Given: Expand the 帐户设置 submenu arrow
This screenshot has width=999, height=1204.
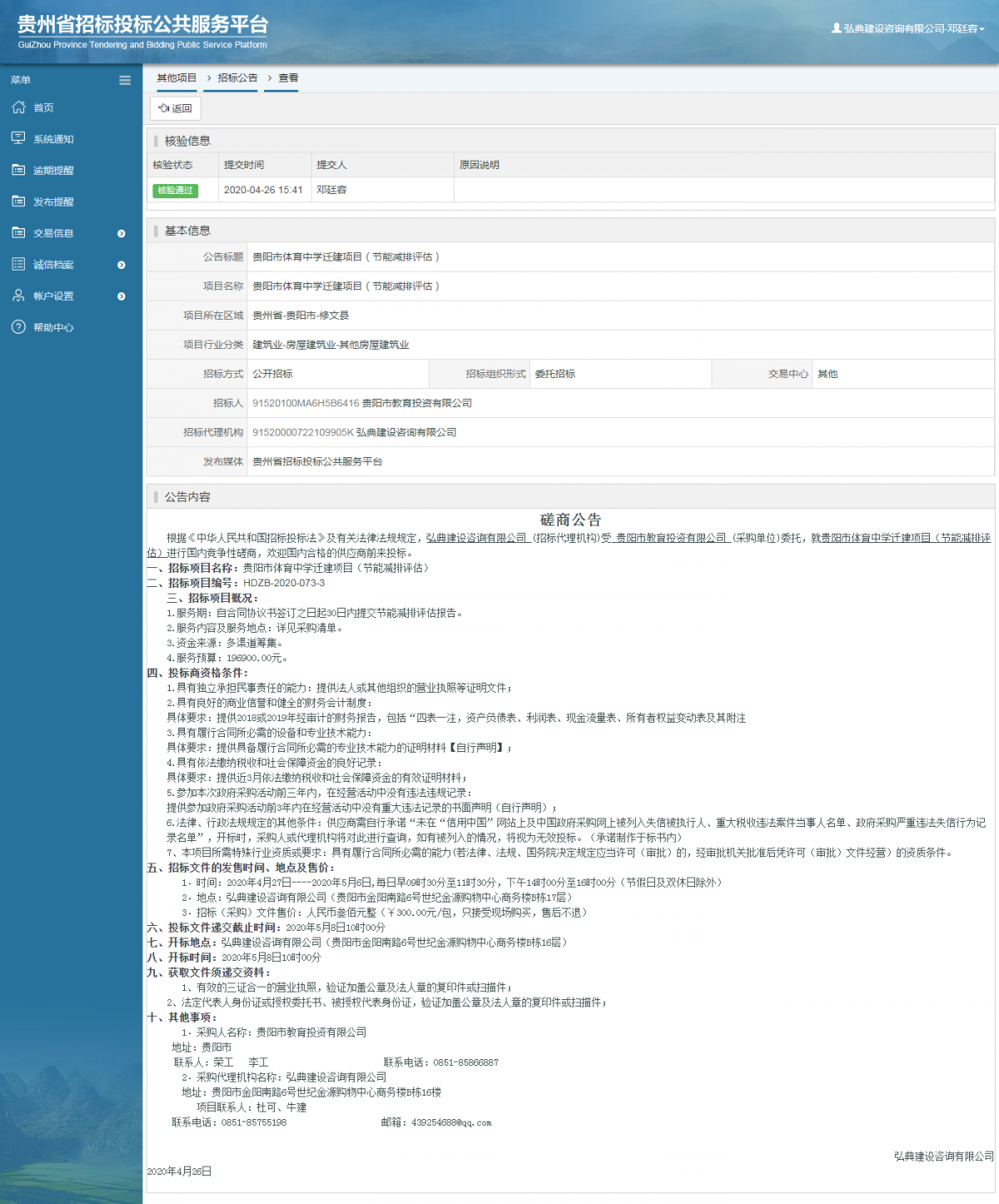Looking at the screenshot, I should 122,296.
